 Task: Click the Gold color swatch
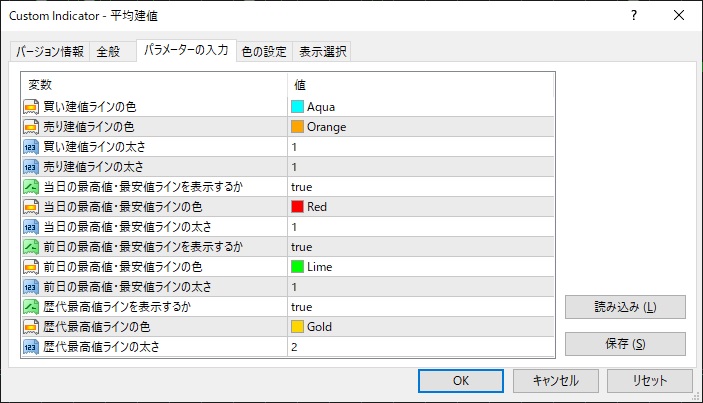(x=297, y=327)
